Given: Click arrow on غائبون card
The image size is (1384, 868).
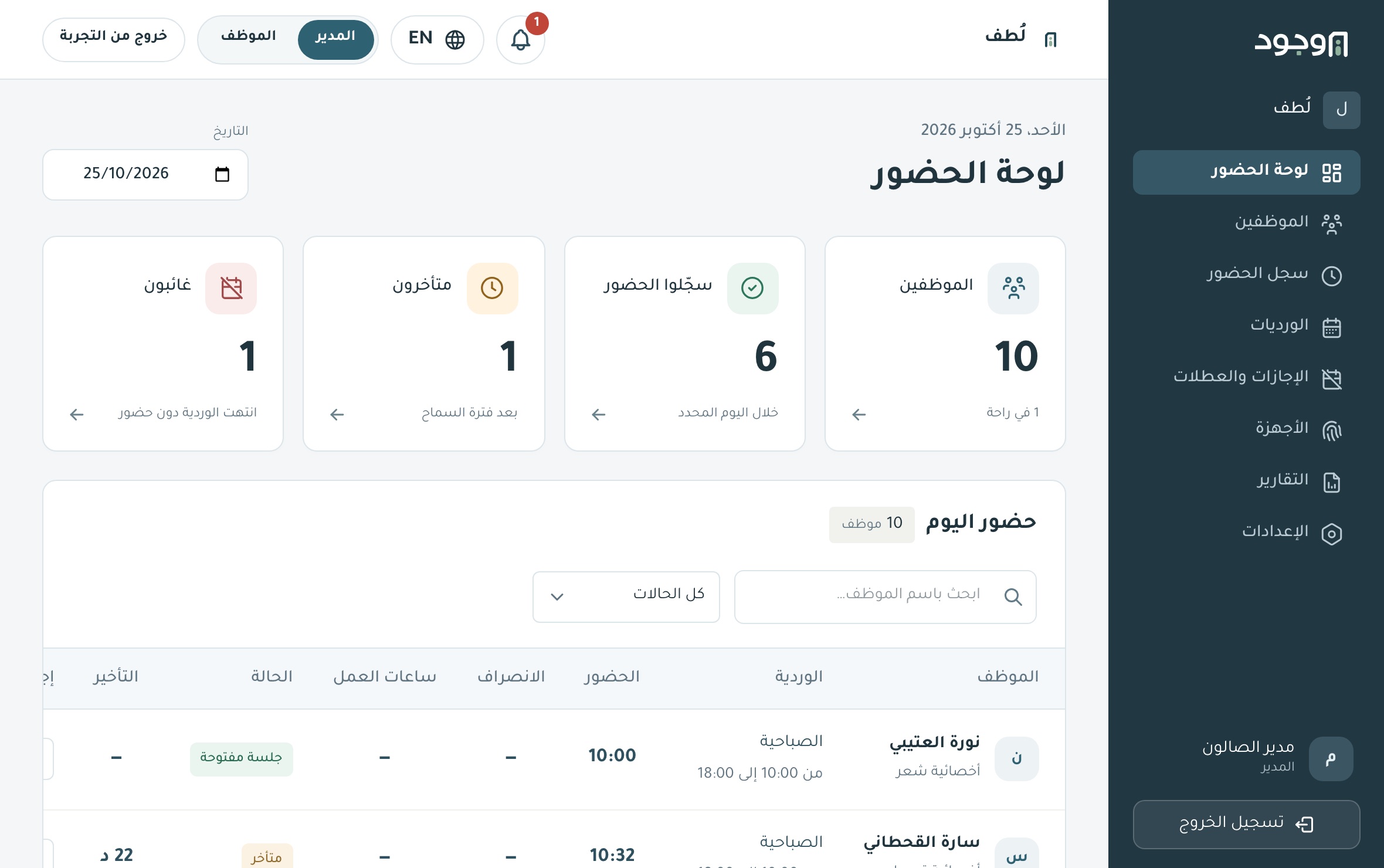Looking at the screenshot, I should (77, 415).
